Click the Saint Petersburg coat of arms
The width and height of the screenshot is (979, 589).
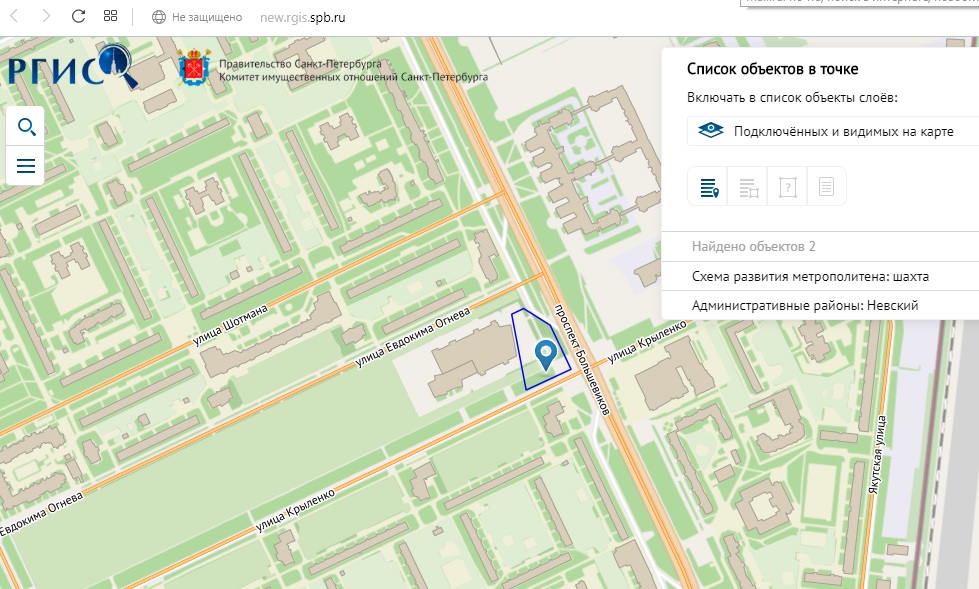point(194,69)
